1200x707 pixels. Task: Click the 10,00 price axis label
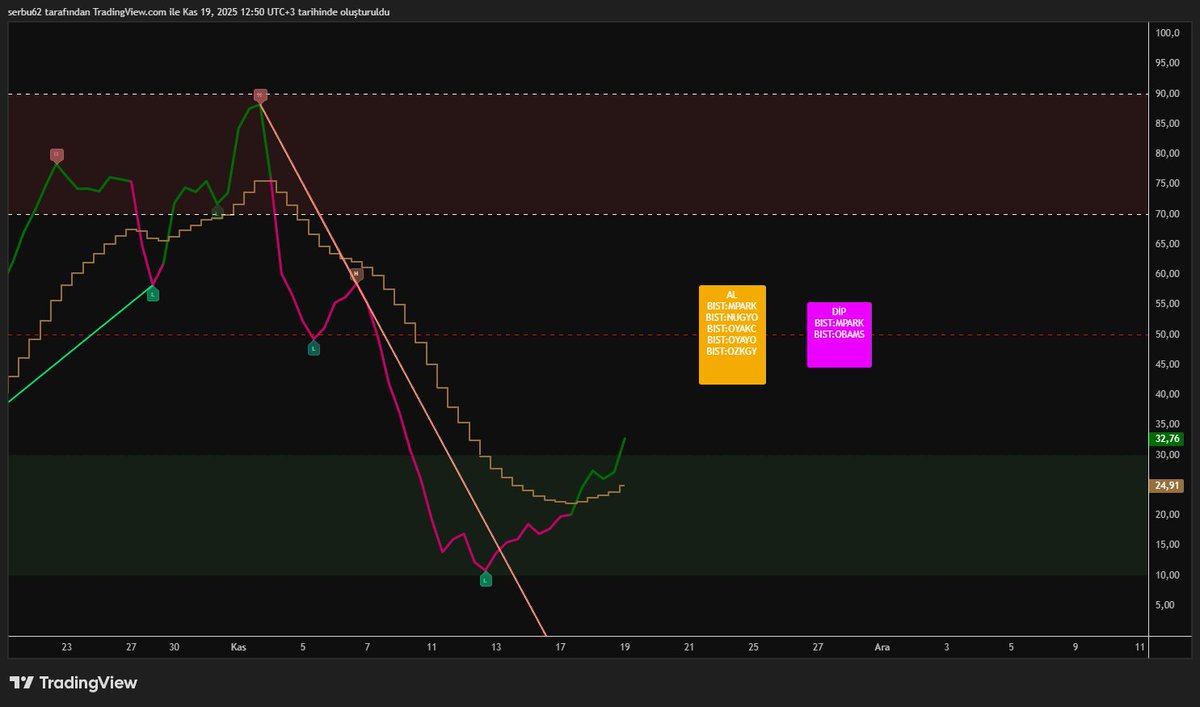tap(1168, 575)
